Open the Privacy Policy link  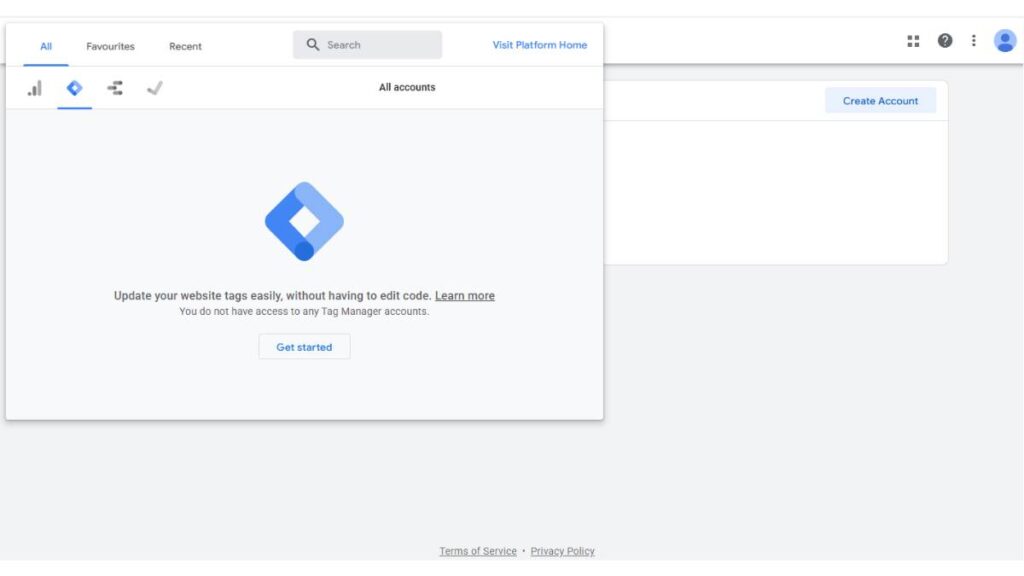click(562, 551)
